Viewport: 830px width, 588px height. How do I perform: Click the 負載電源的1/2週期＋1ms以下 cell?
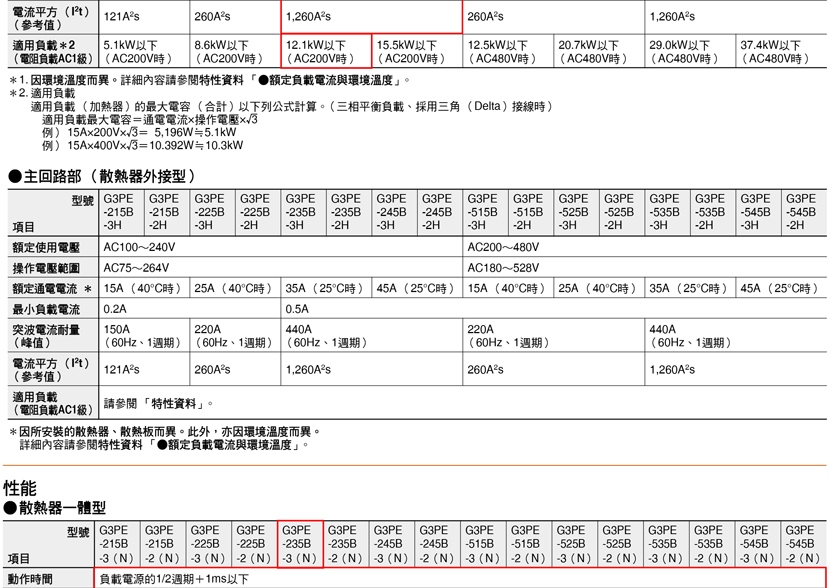click(461, 578)
